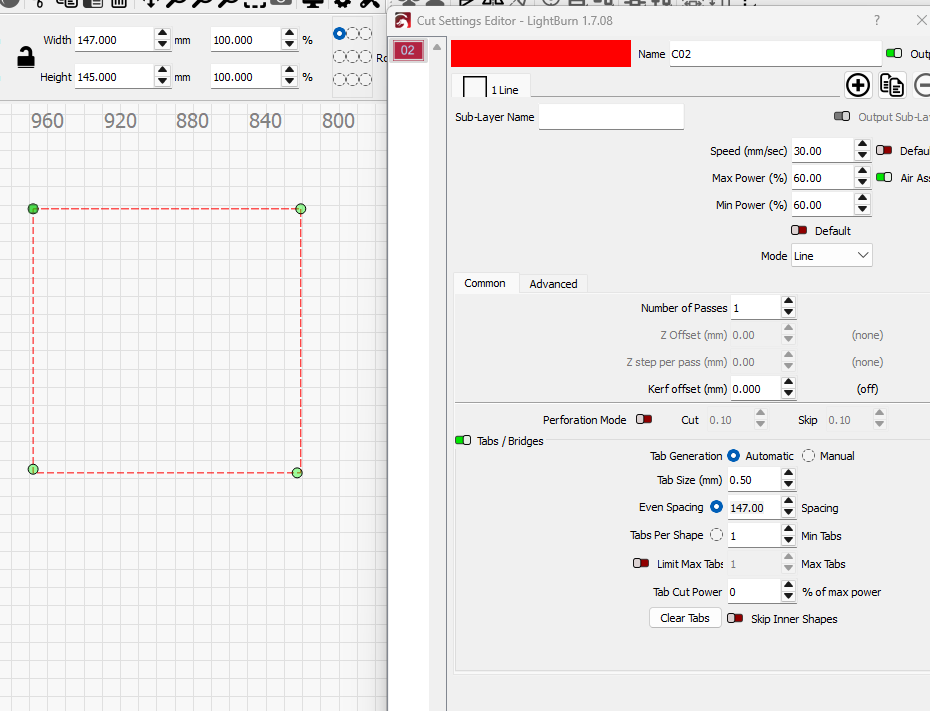Click the add sub-layer plus icon
Screen dimensions: 930x711
(857, 85)
